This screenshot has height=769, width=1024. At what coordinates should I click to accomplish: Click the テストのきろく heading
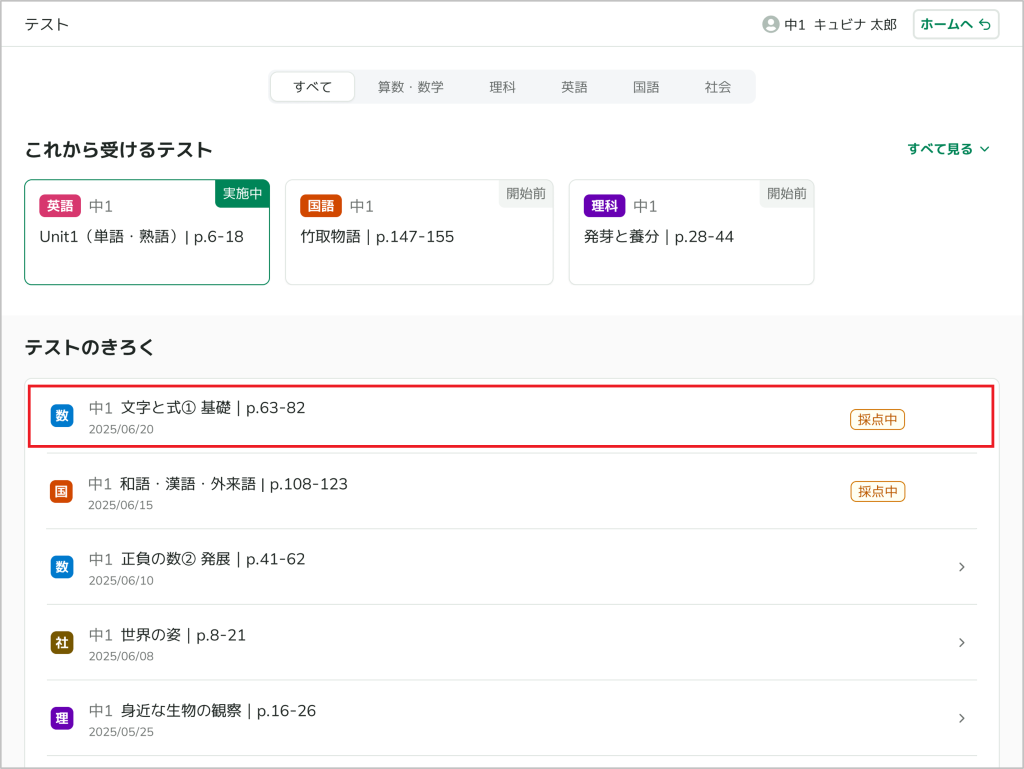[x=89, y=347]
